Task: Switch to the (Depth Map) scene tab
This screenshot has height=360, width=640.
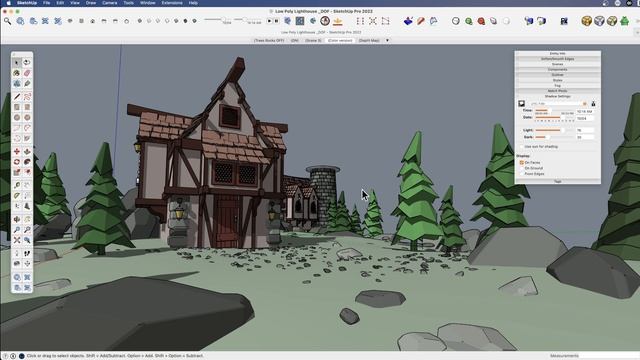Action: (369, 40)
